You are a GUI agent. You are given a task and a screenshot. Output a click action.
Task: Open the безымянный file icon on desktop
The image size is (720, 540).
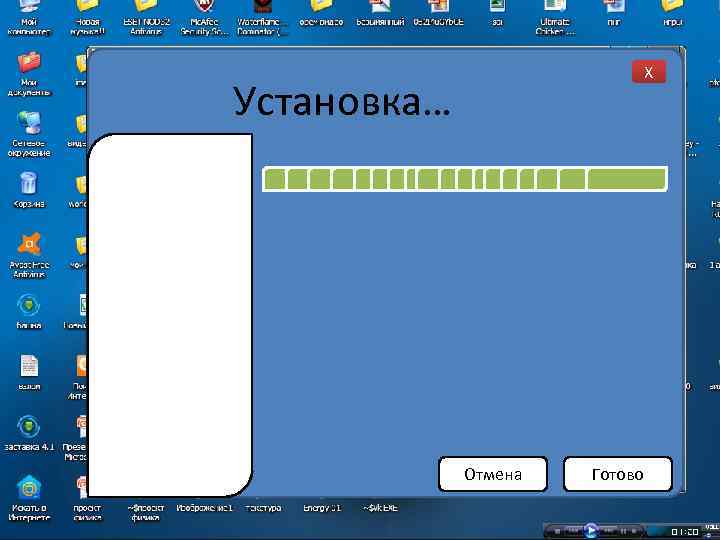pos(380,14)
